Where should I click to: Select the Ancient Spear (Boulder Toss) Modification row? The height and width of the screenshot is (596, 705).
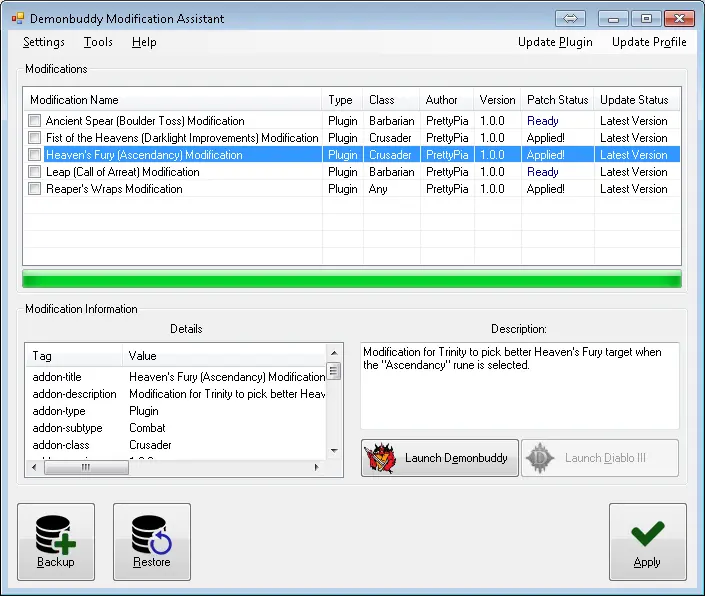tap(352, 120)
